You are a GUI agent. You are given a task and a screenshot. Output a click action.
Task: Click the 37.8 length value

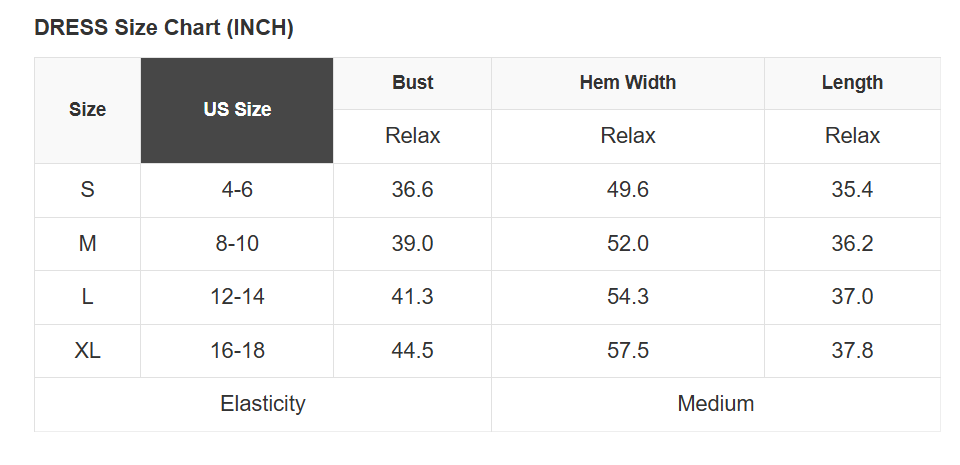(852, 351)
